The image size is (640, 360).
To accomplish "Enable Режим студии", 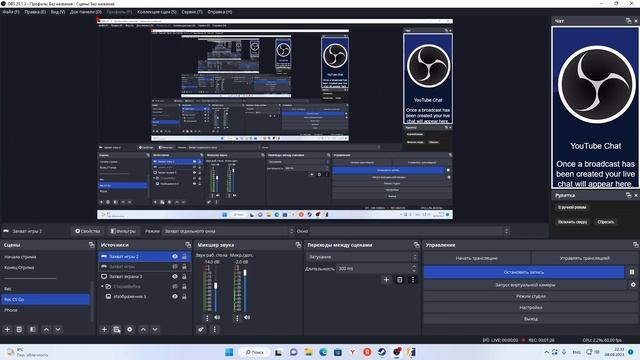I will tap(531, 296).
